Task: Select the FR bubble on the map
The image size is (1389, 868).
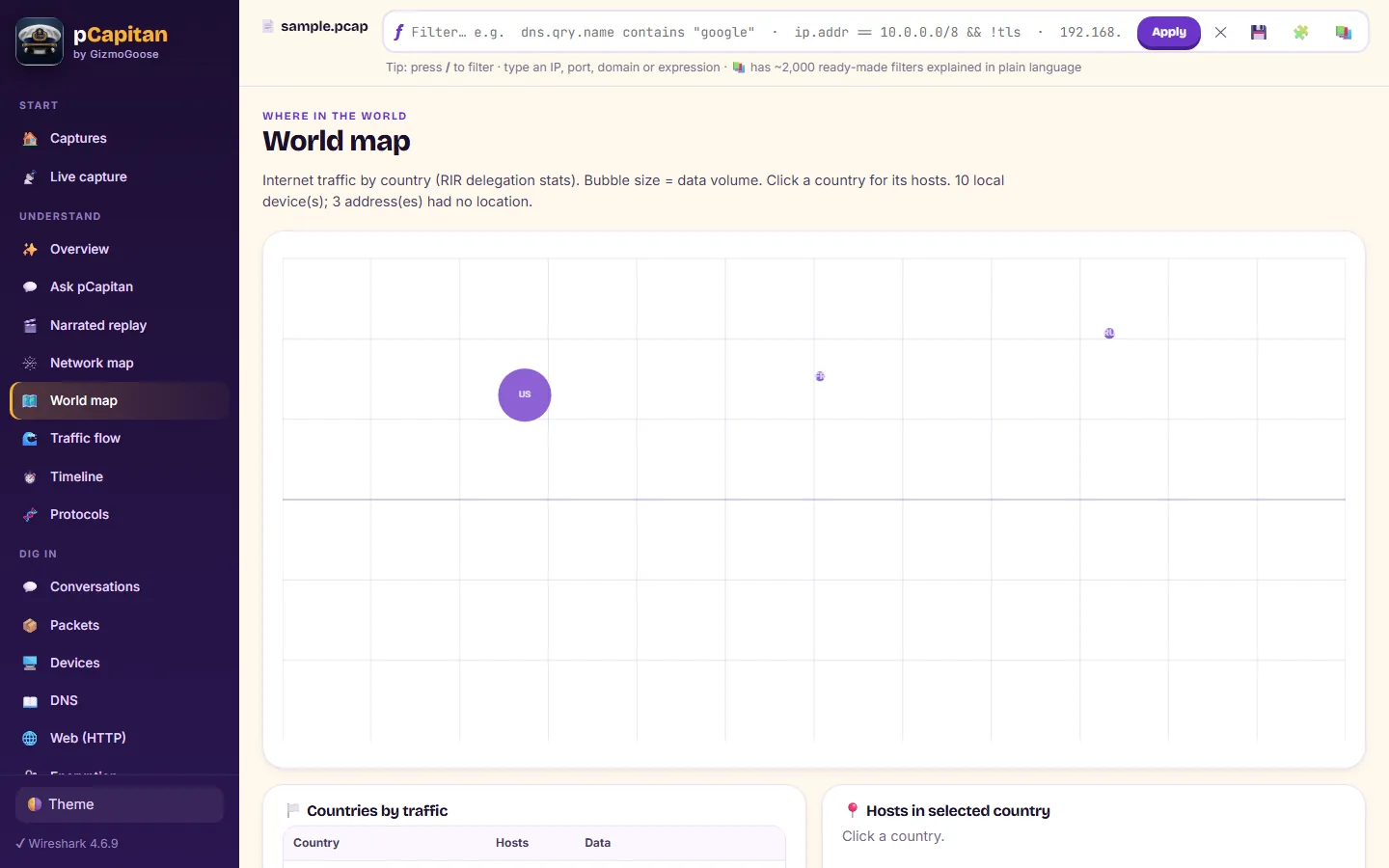Action: point(820,377)
